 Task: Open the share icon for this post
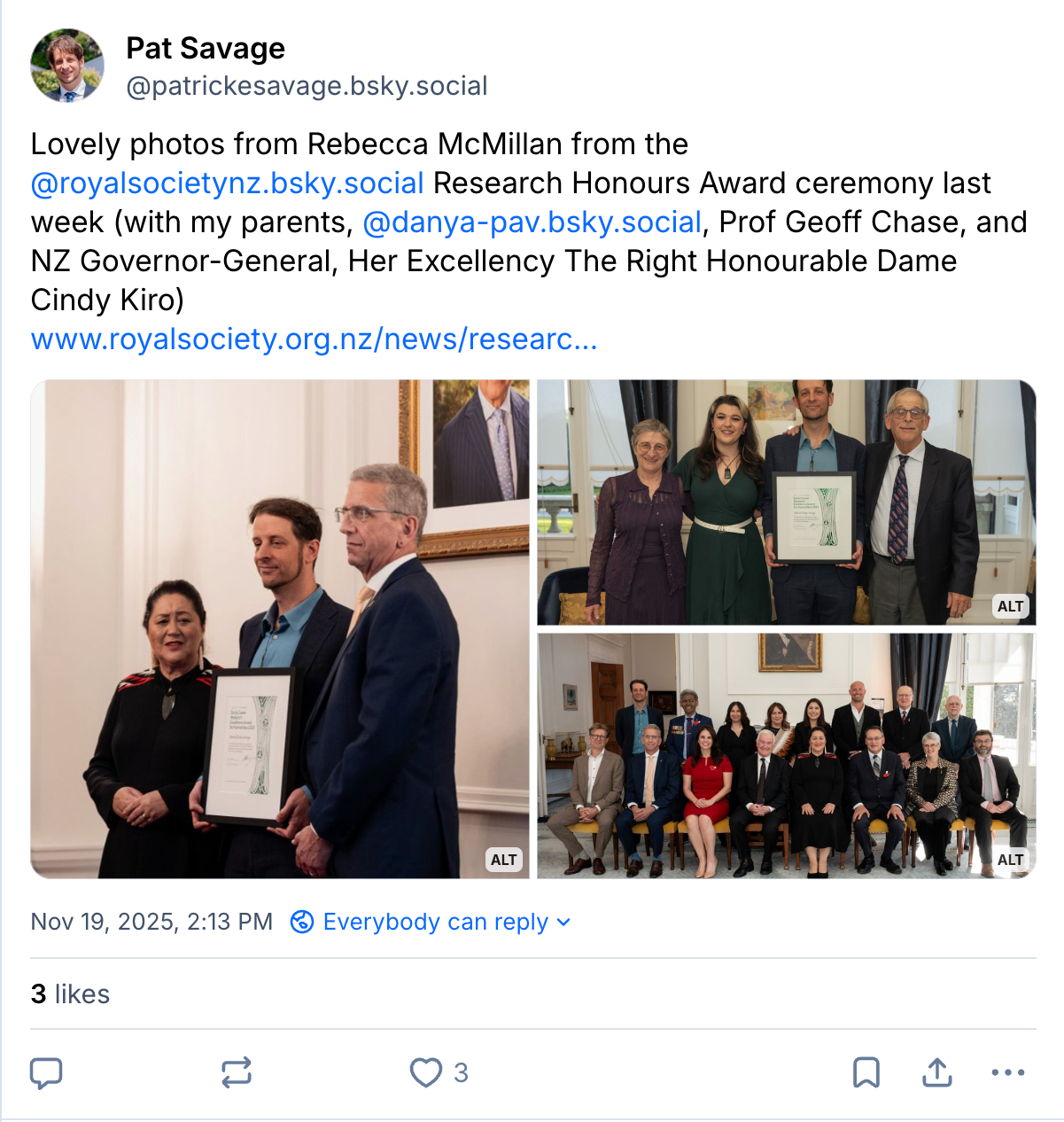936,1072
